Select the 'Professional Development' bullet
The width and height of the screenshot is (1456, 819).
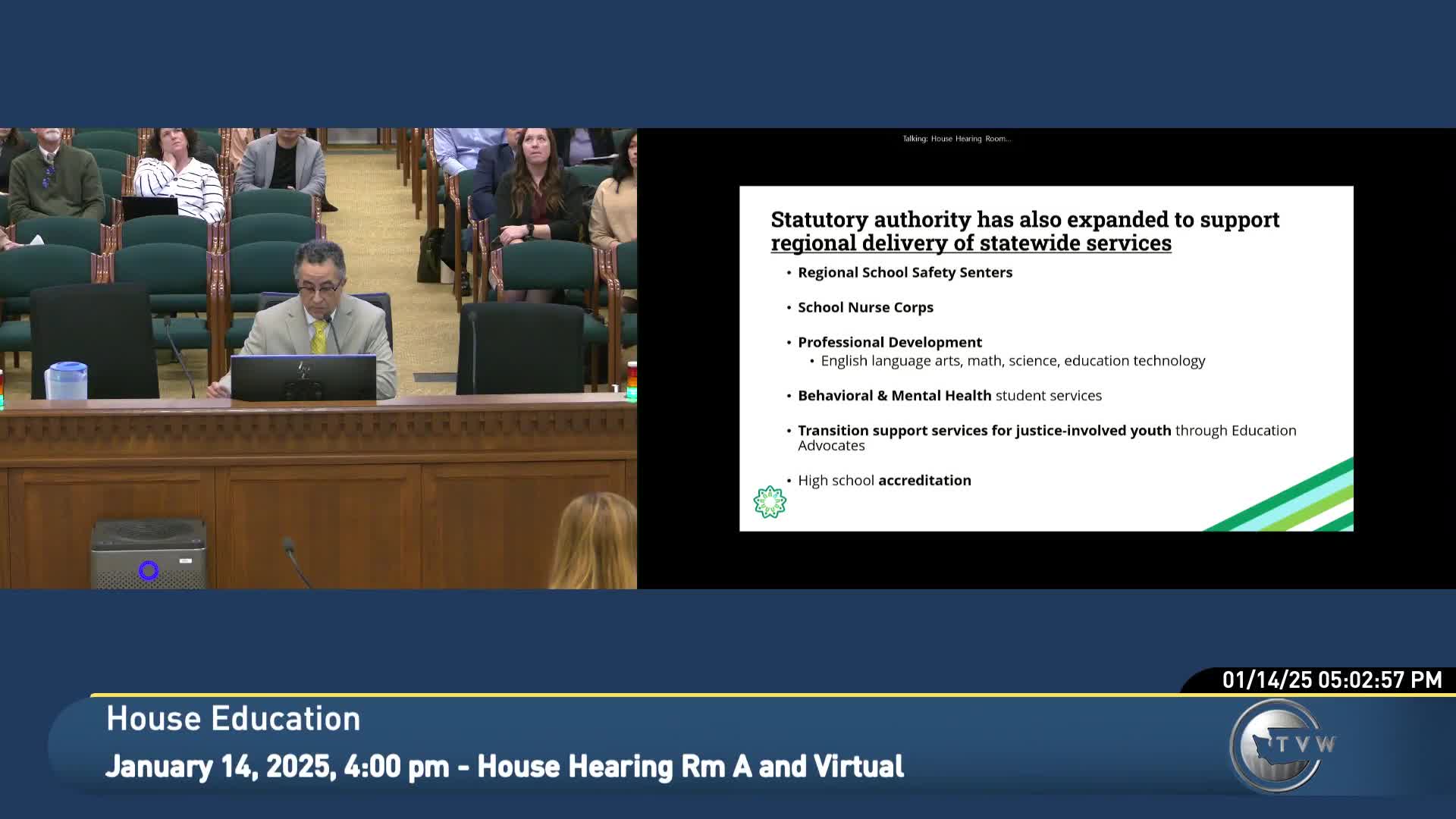coord(890,342)
